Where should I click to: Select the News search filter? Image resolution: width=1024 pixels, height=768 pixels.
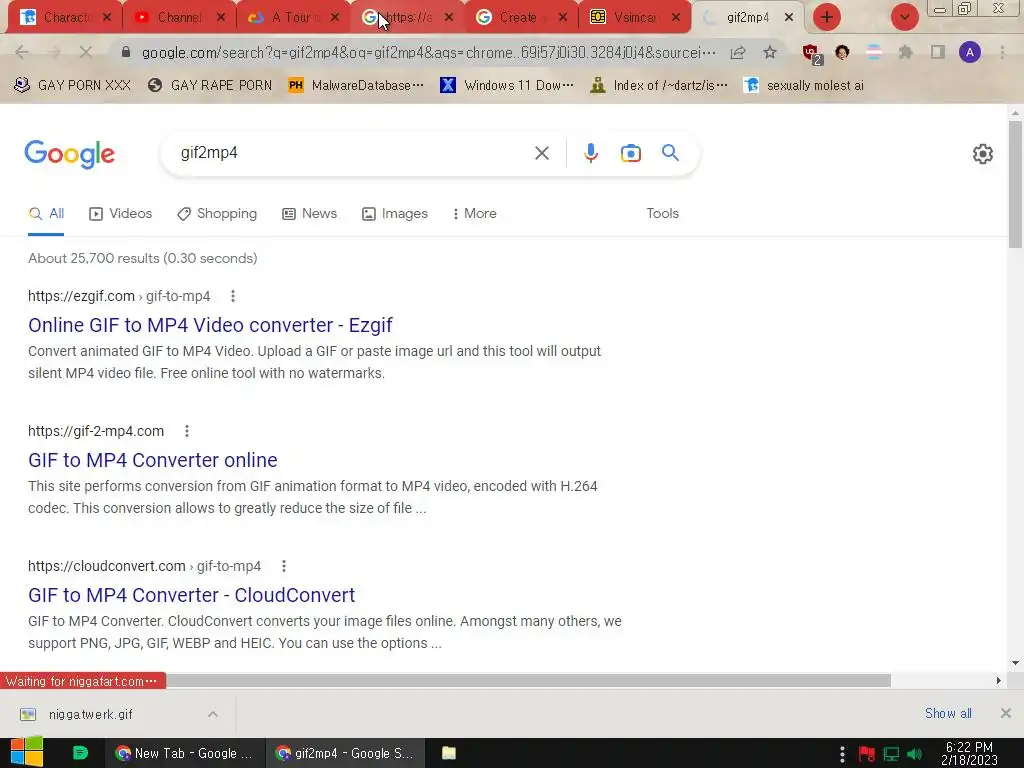tap(310, 214)
